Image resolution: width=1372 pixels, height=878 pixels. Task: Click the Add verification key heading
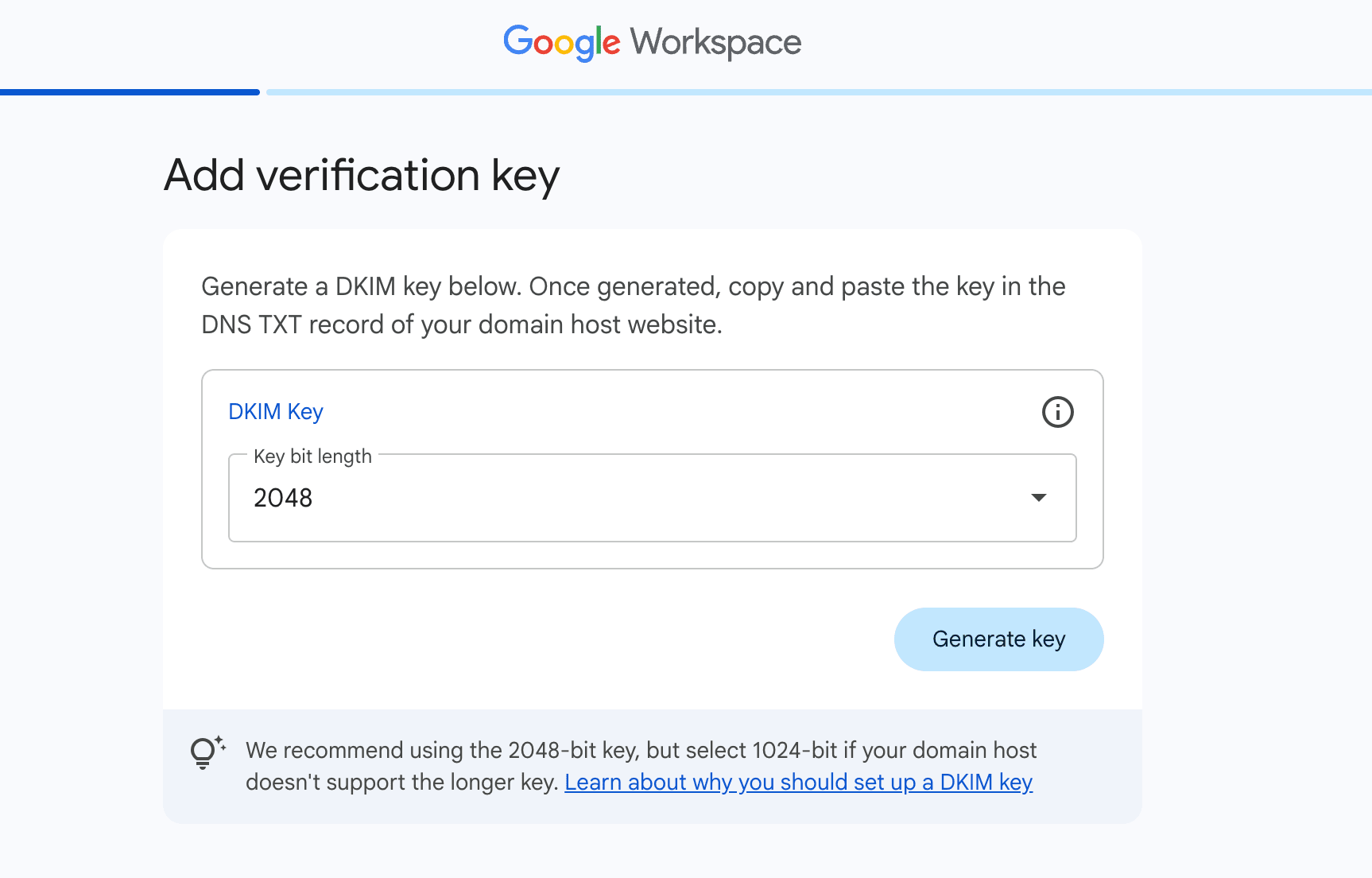(x=362, y=176)
